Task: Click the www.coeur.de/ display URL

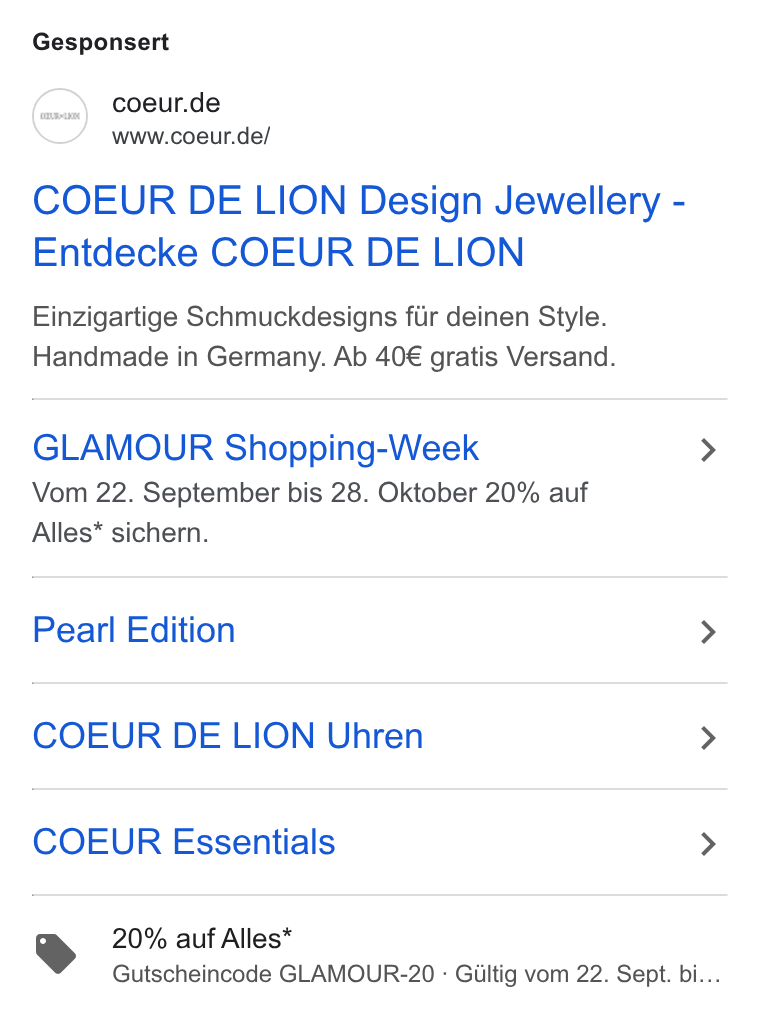Action: (191, 136)
